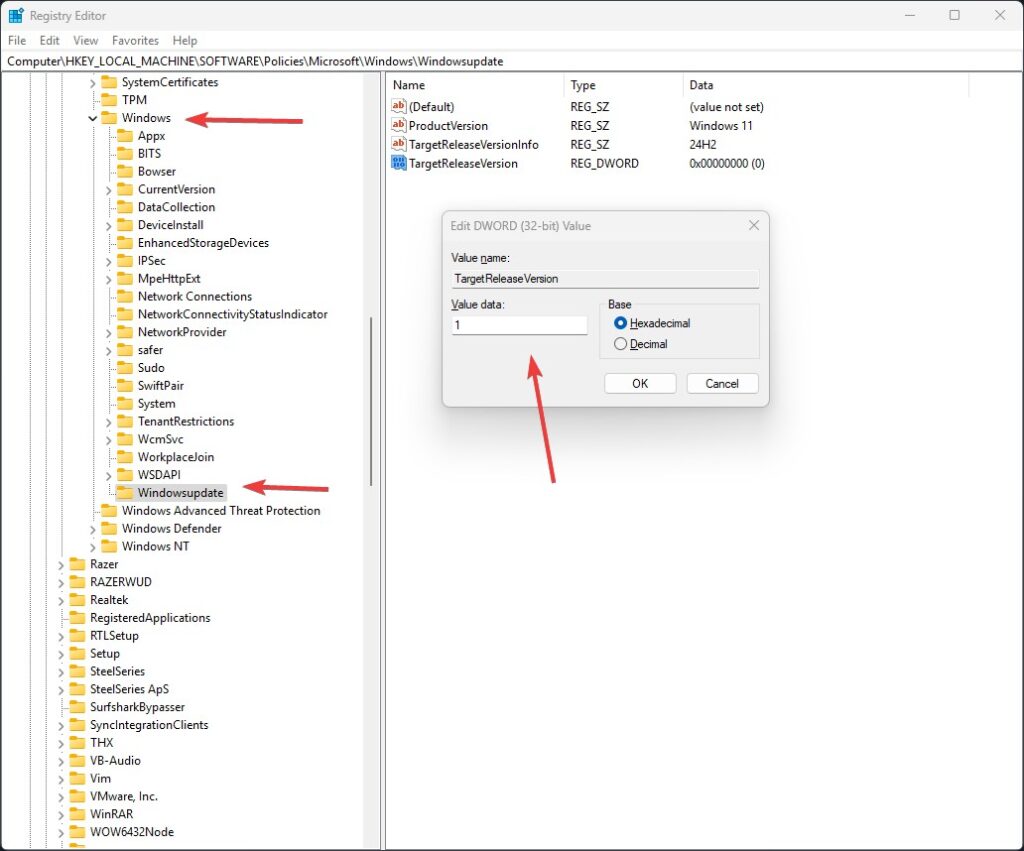The height and width of the screenshot is (851, 1024).
Task: Expand the NetworkProvider key
Action: point(108,332)
